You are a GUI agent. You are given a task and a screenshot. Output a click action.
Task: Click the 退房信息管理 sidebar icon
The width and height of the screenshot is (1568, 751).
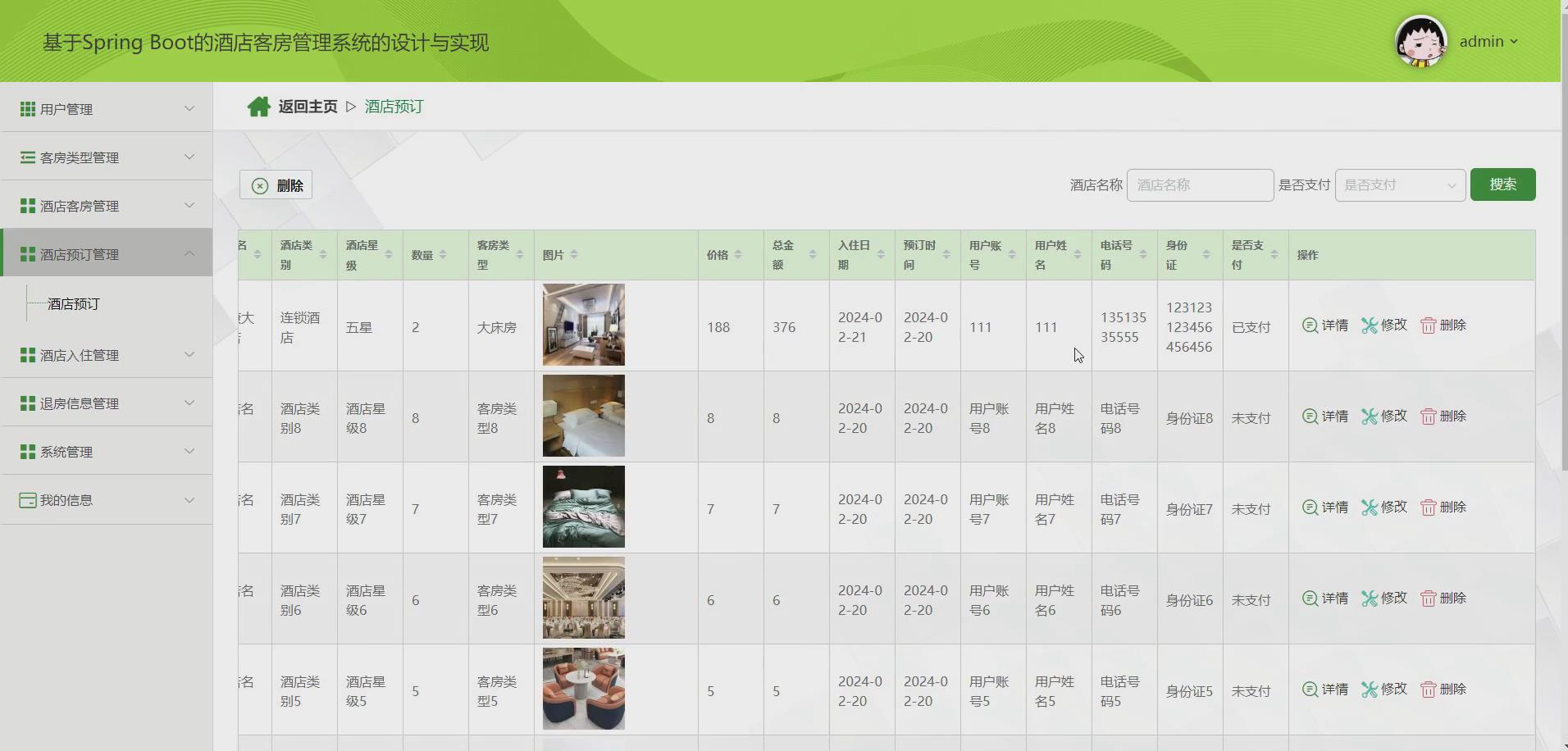28,403
